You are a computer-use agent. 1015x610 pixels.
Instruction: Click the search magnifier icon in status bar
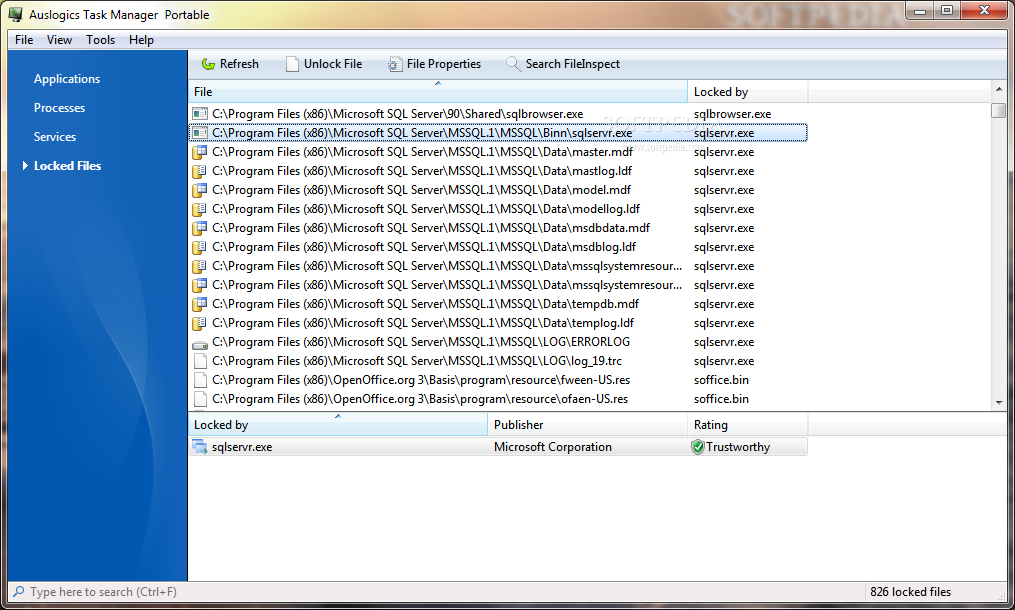tap(19, 591)
